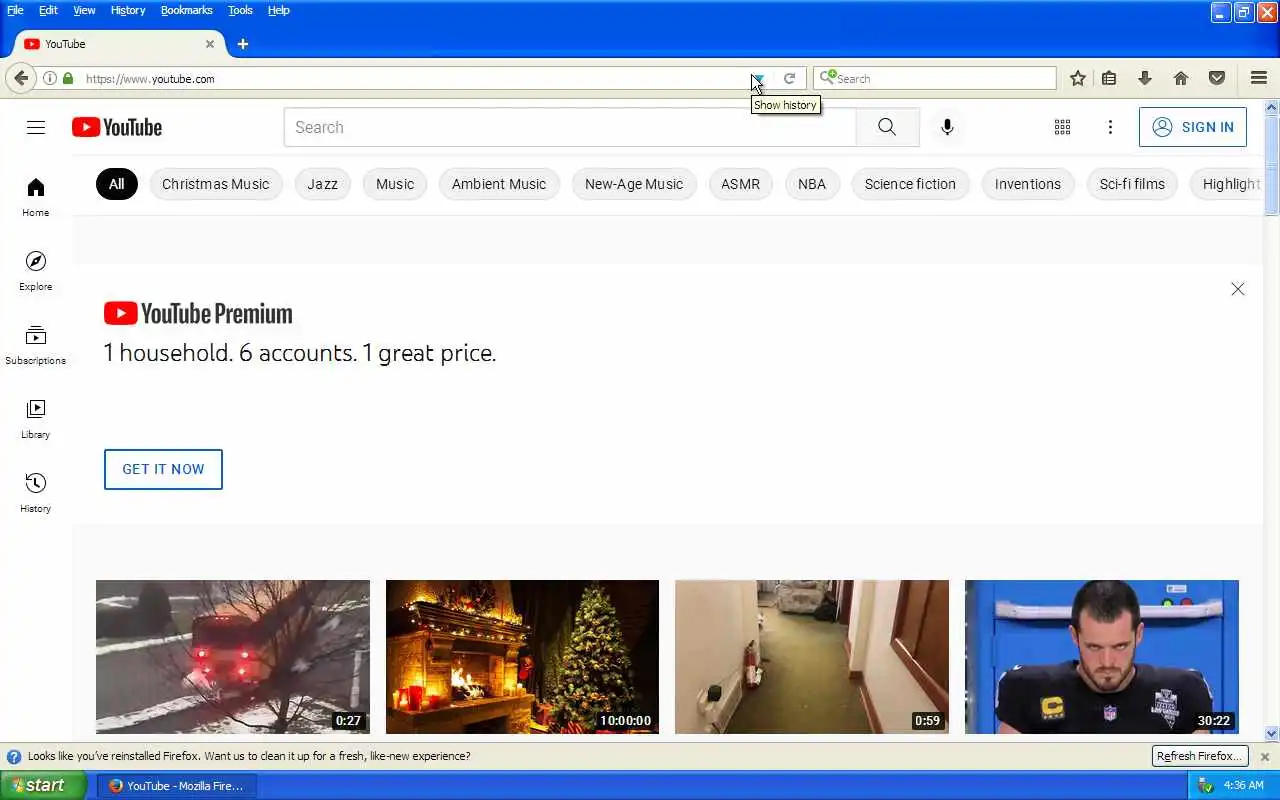Click the taskbar clock 4:36 AM
The image size is (1280, 800).
click(x=1244, y=786)
